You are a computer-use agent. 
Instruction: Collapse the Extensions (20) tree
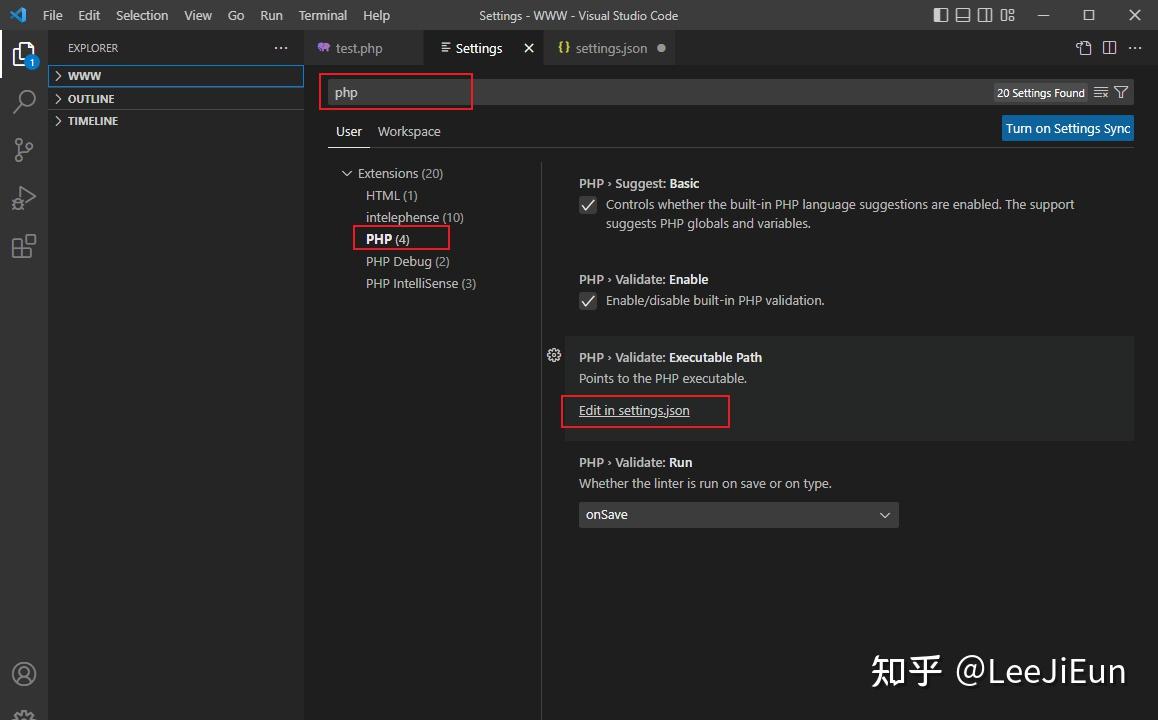[x=347, y=173]
